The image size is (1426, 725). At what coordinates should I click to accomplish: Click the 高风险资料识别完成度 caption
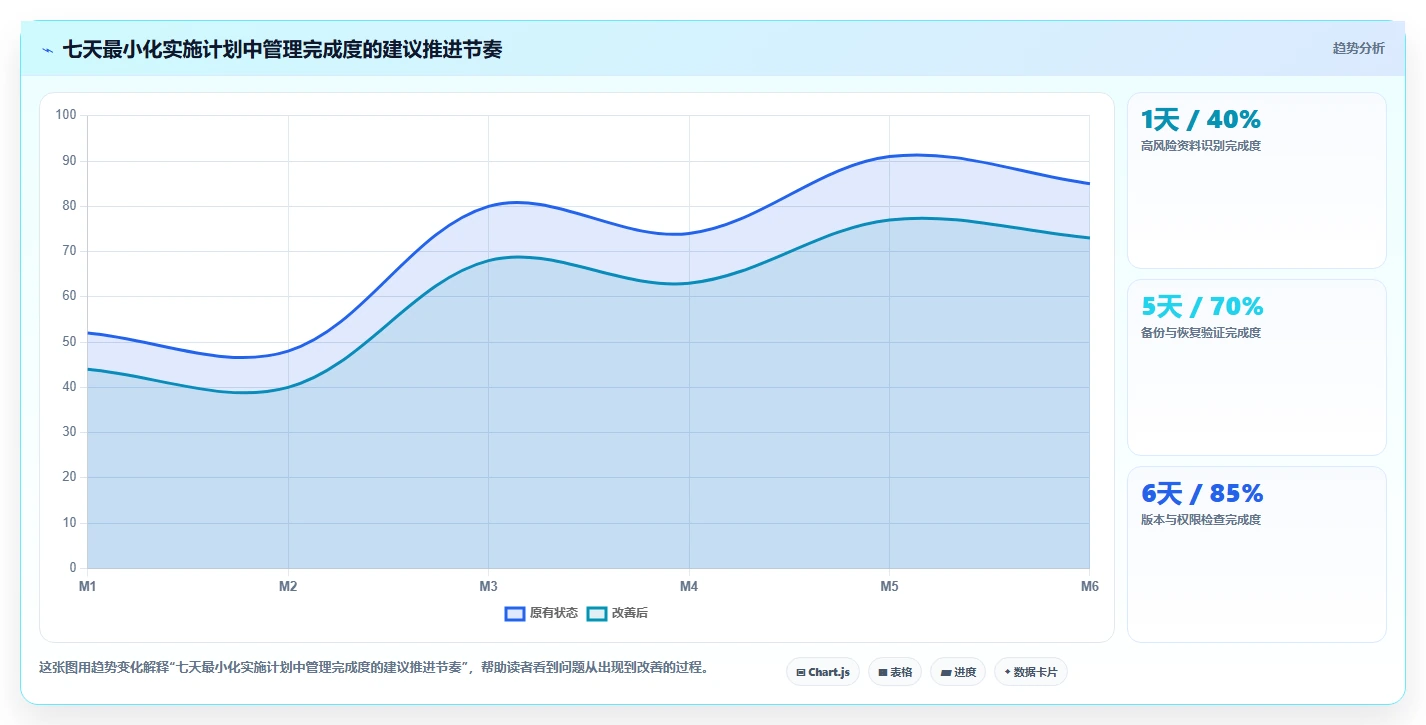[x=1200, y=146]
